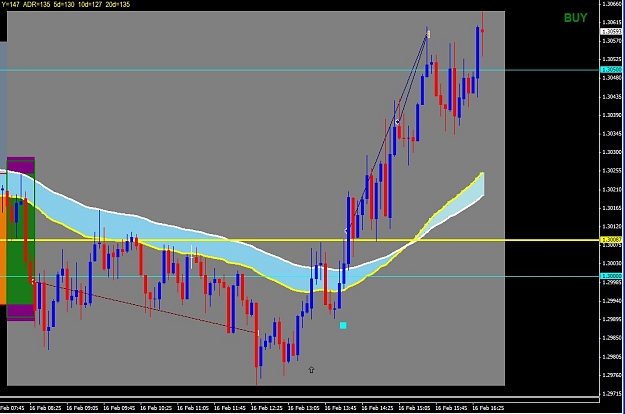This screenshot has height=414, width=625.
Task: Click the Y=147 value in header
Action: 11,5
